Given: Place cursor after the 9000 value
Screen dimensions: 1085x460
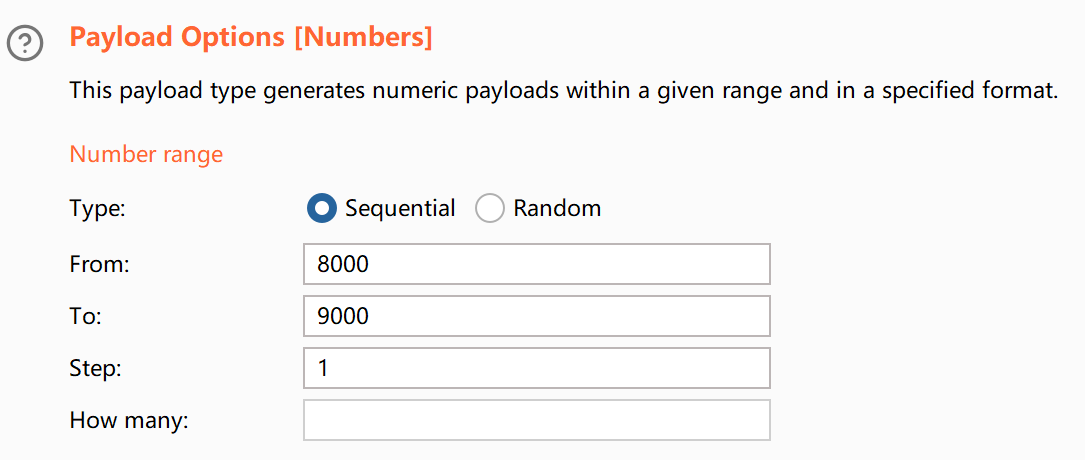Looking at the screenshot, I should [x=371, y=316].
